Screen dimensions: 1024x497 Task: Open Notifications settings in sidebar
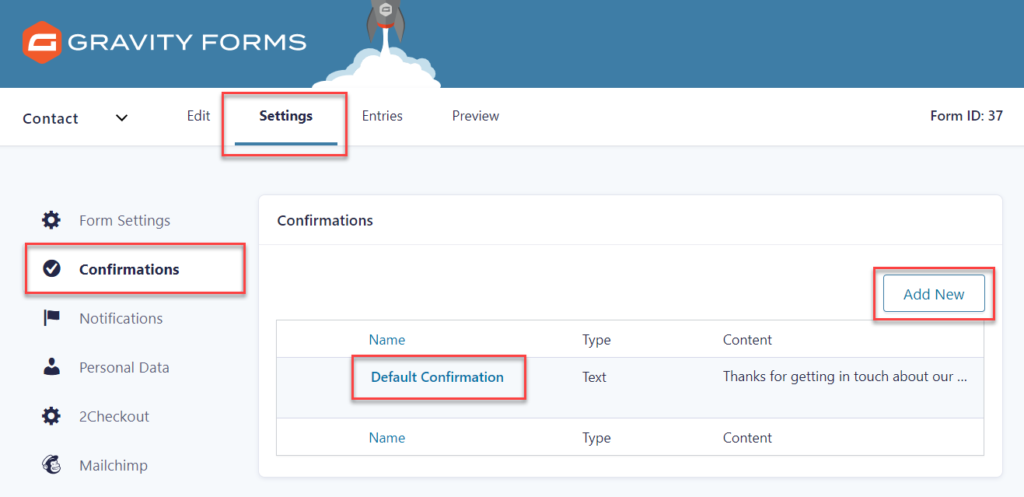tap(121, 318)
